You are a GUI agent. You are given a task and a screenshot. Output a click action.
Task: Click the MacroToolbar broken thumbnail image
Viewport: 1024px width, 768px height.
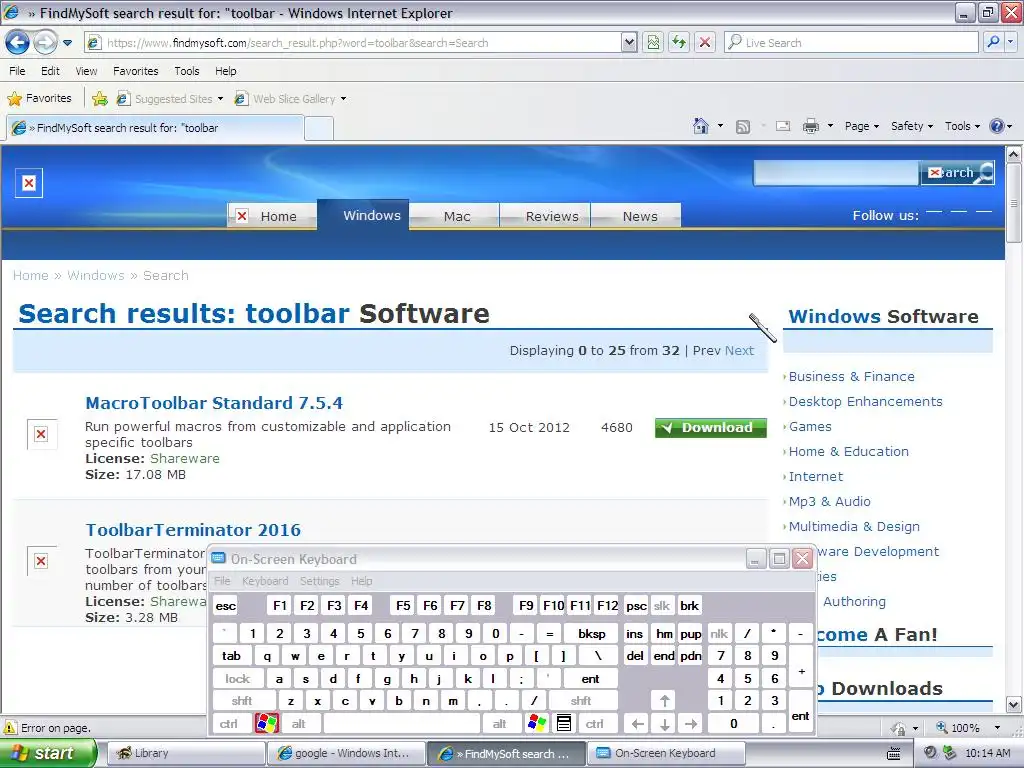(42, 434)
